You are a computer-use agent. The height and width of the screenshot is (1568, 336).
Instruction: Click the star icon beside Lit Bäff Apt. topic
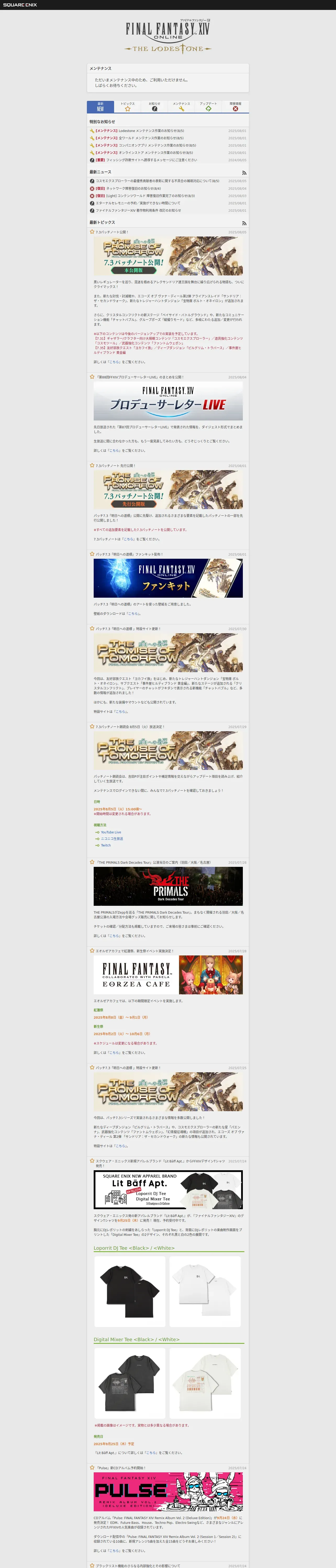click(x=92, y=1161)
